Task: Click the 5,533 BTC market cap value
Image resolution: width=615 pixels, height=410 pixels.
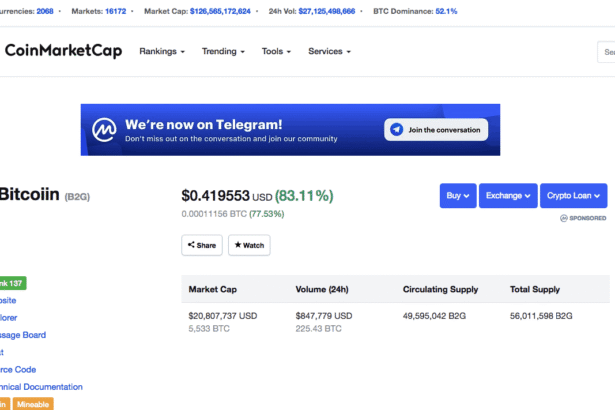Action: tap(209, 328)
